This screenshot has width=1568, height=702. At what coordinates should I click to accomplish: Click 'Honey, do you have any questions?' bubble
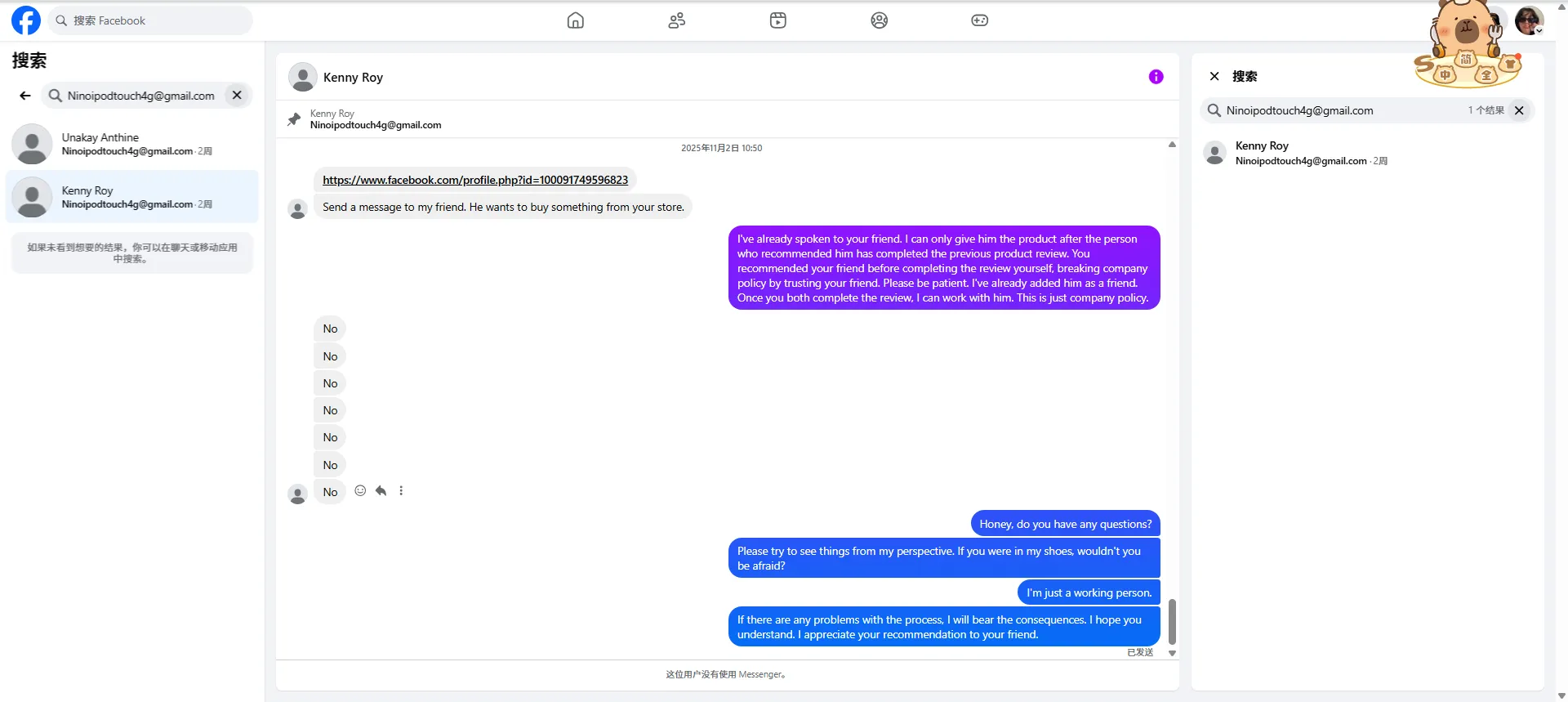click(x=1066, y=524)
